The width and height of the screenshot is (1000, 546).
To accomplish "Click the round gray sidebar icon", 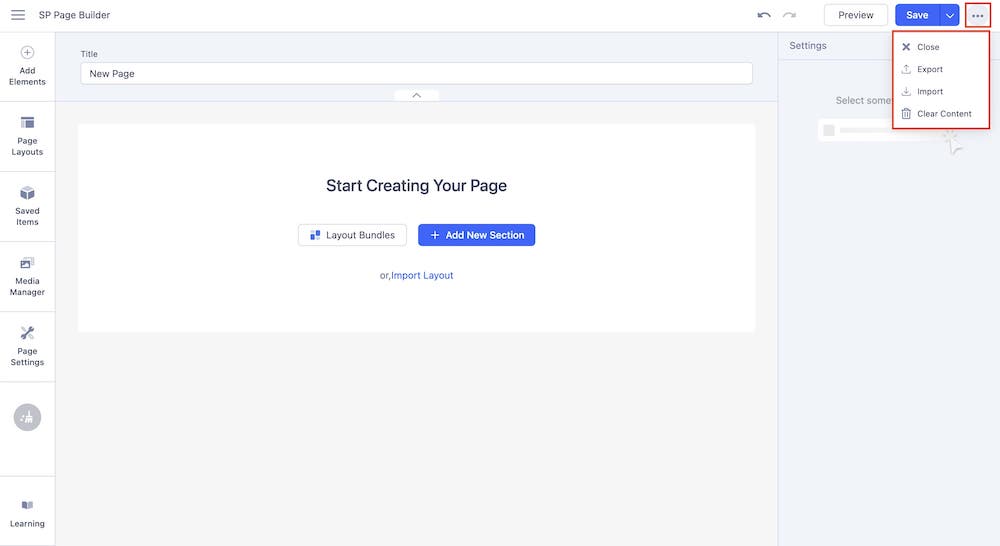I will click(27, 418).
